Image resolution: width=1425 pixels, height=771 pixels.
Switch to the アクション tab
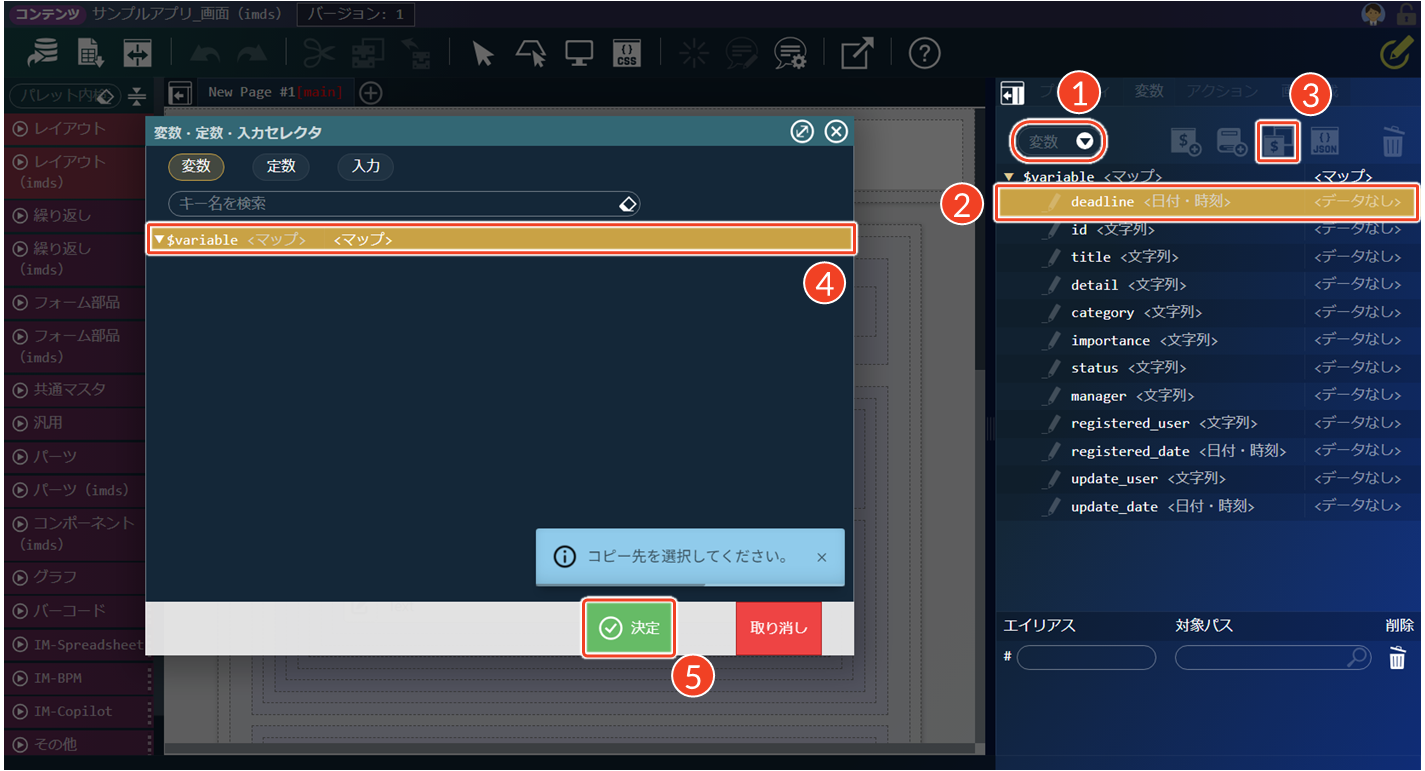point(1222,91)
